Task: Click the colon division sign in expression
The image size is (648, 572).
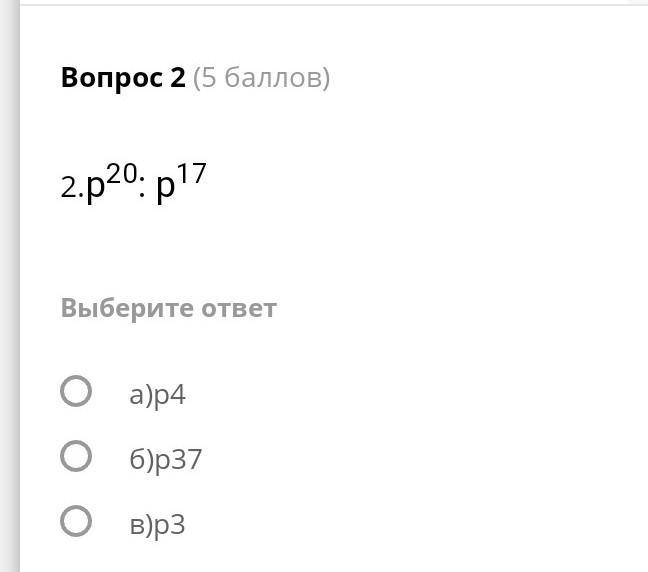Action: coord(142,190)
